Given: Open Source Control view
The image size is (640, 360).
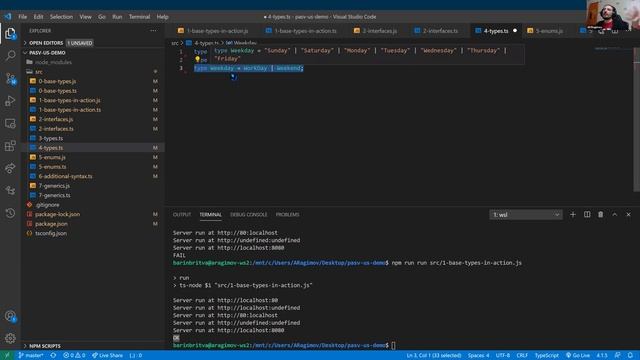Looking at the screenshot, I should 10,78.
